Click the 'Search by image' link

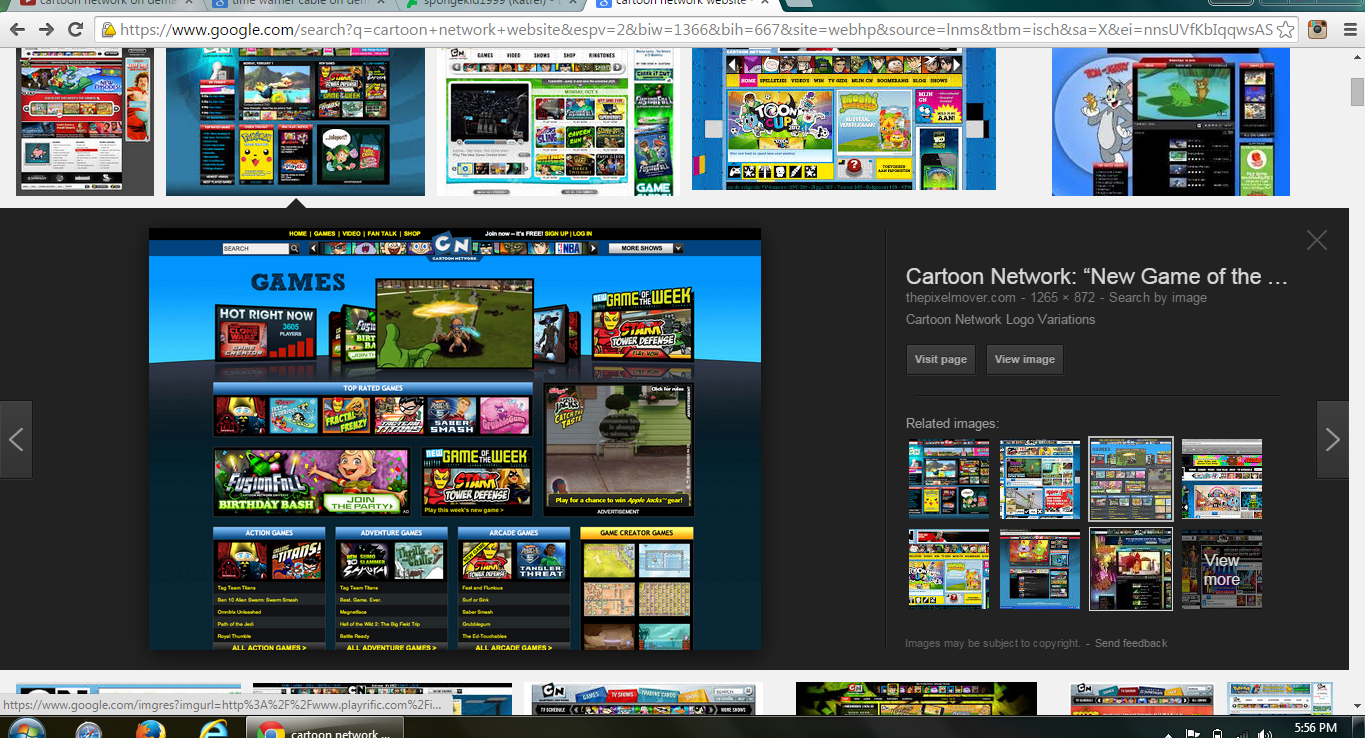click(x=1157, y=298)
